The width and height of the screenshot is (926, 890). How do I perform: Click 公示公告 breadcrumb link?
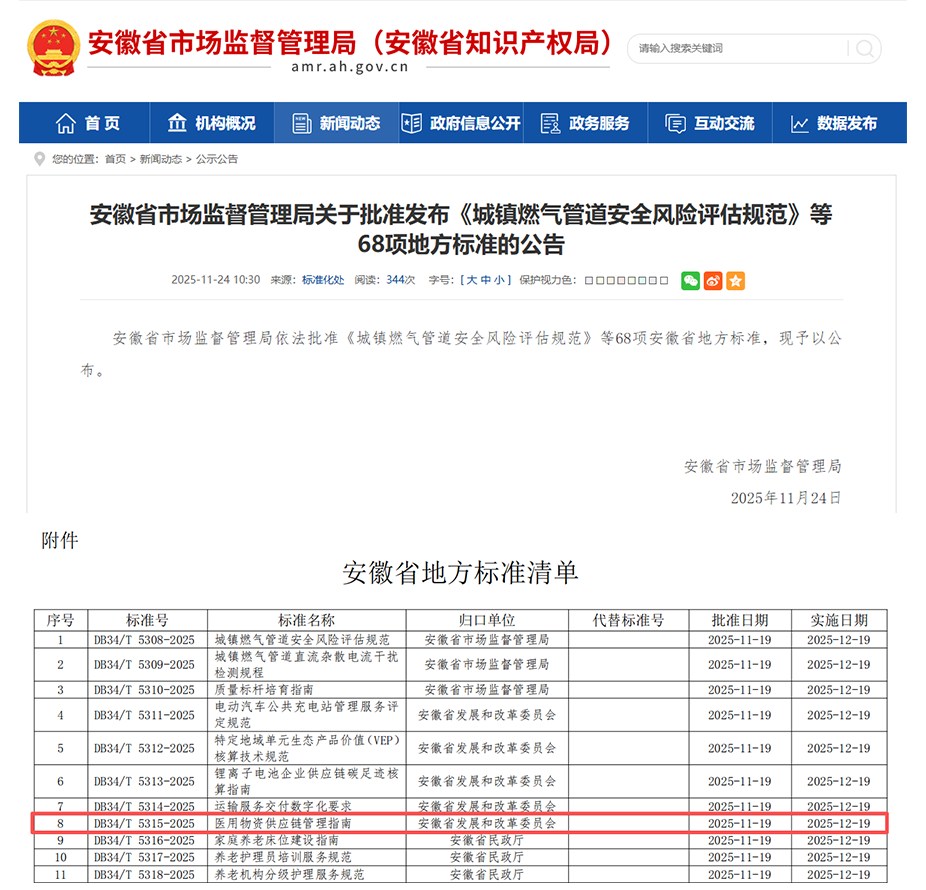217,159
